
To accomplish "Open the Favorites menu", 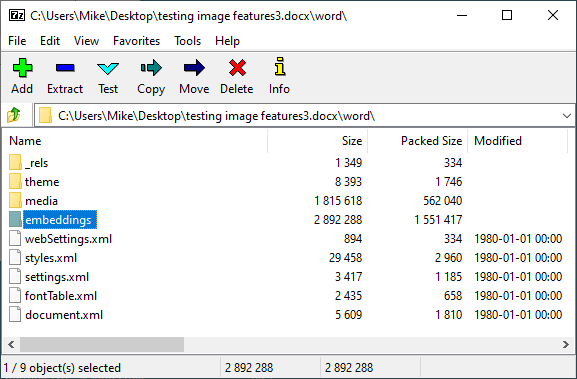I will pos(137,40).
